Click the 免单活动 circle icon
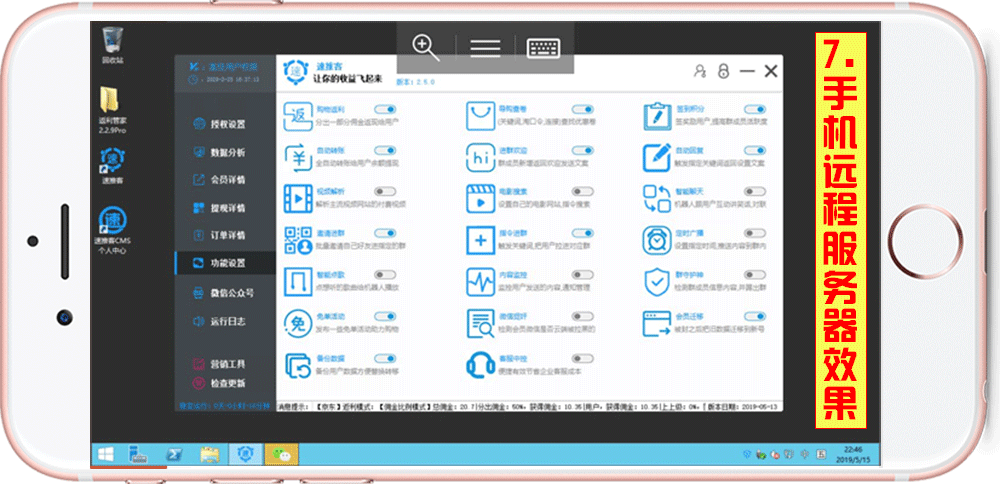 pyautogui.click(x=297, y=323)
